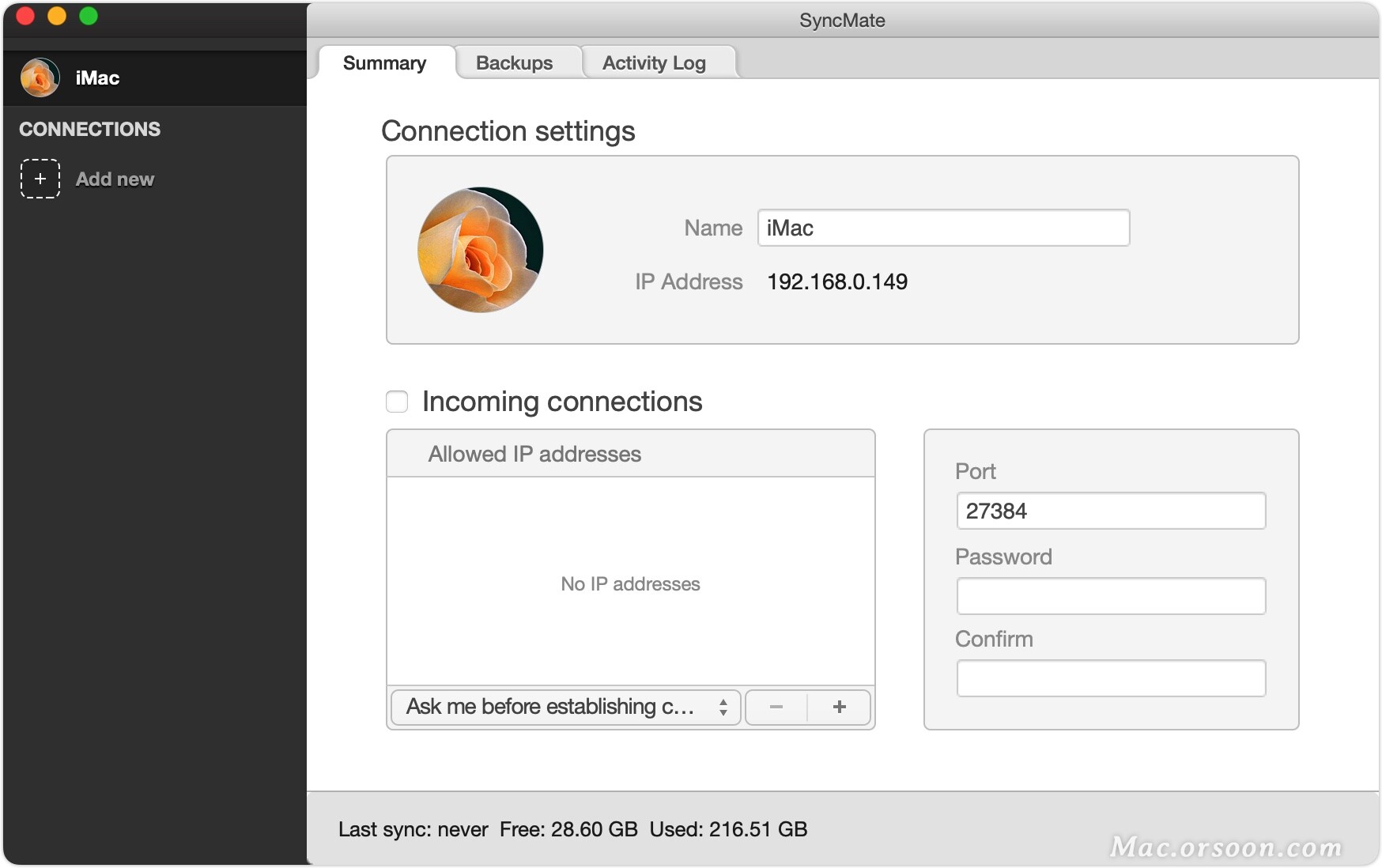1382x868 pixels.
Task: Click the Add new plus icon
Action: point(40,179)
